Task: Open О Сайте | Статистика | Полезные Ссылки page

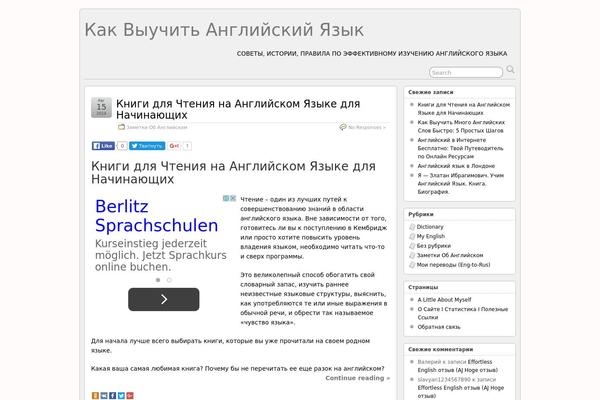Action: click(x=463, y=313)
